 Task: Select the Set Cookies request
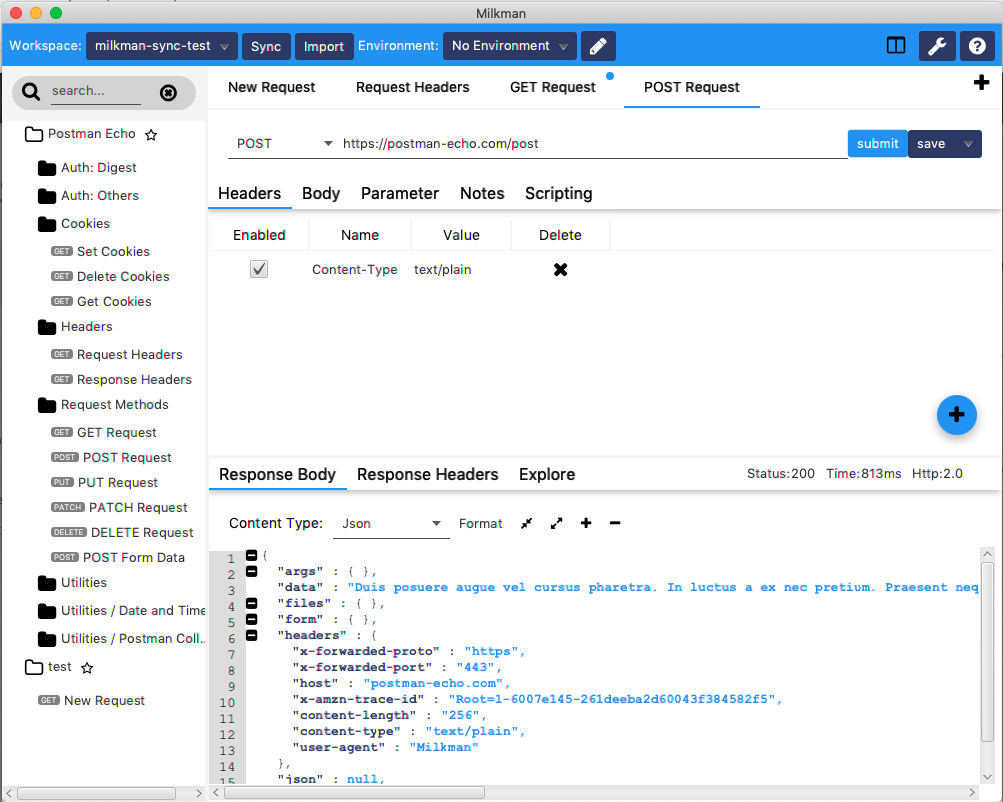(100, 252)
